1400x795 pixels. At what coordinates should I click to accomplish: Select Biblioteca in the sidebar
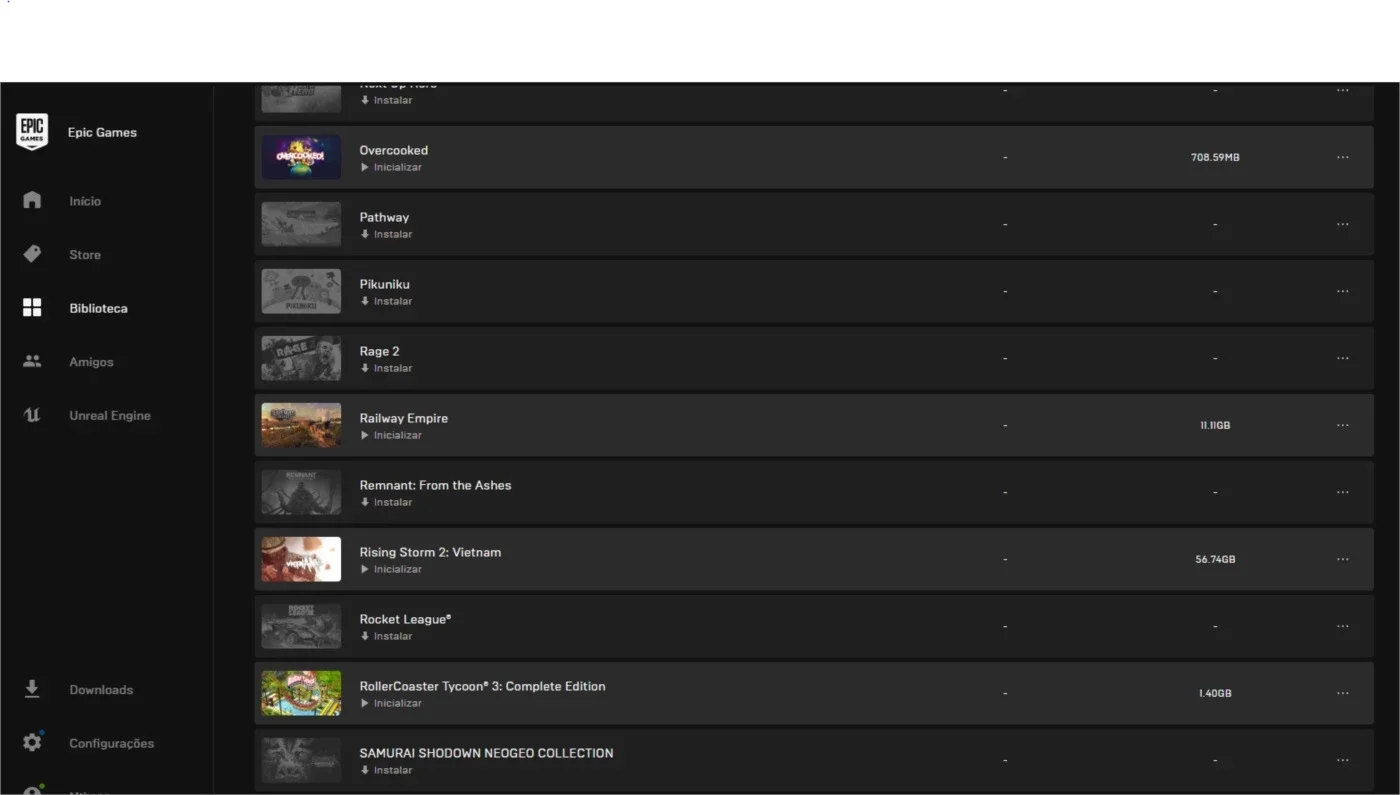(x=98, y=309)
